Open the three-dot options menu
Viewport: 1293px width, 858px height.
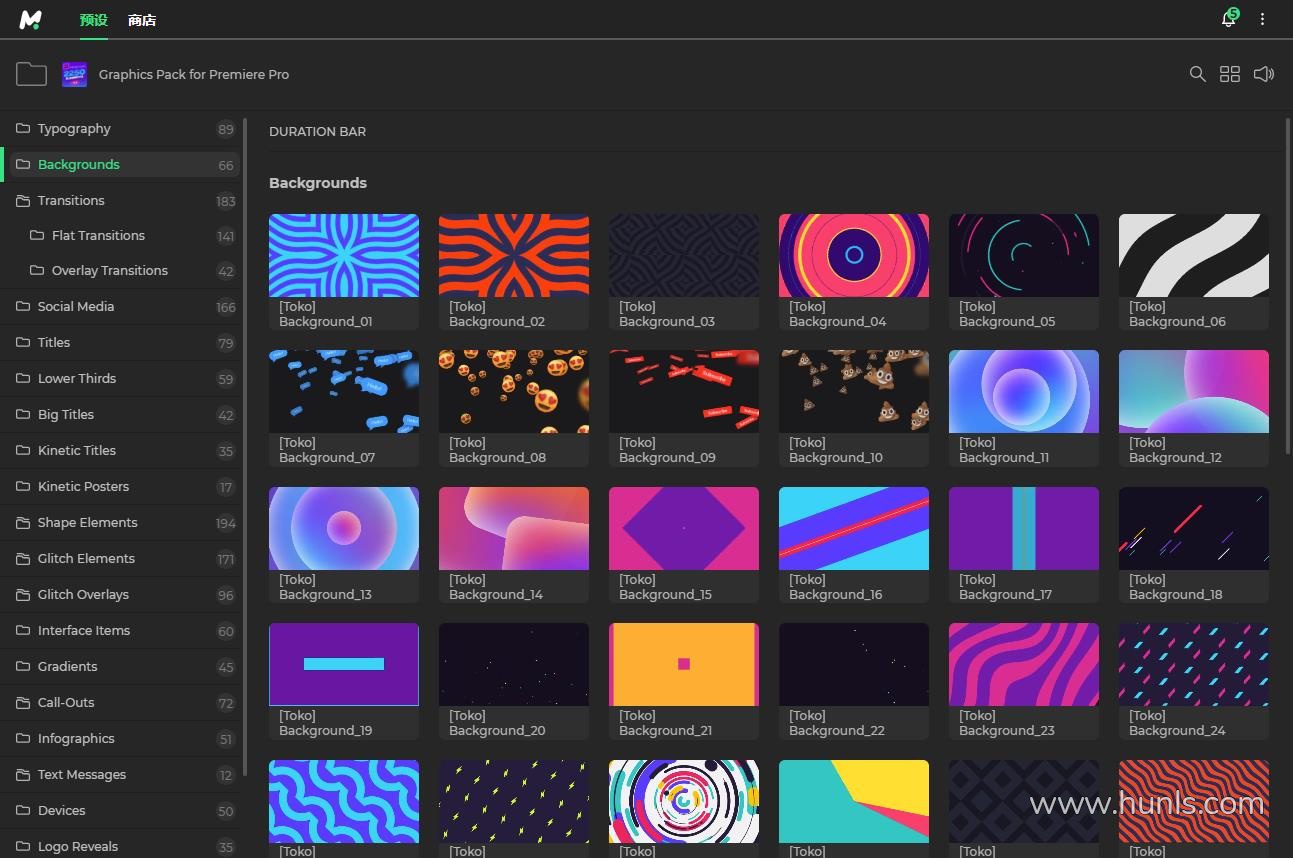[1262, 20]
